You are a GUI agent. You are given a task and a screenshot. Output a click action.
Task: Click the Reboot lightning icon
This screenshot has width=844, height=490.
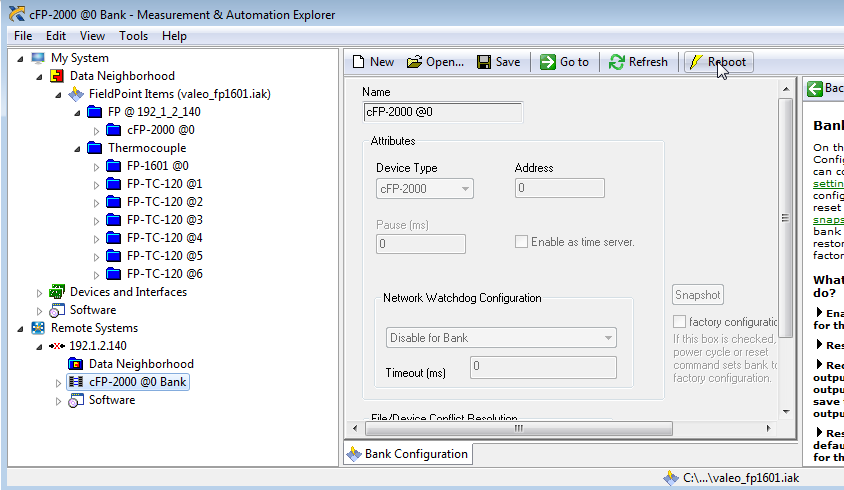click(x=695, y=62)
